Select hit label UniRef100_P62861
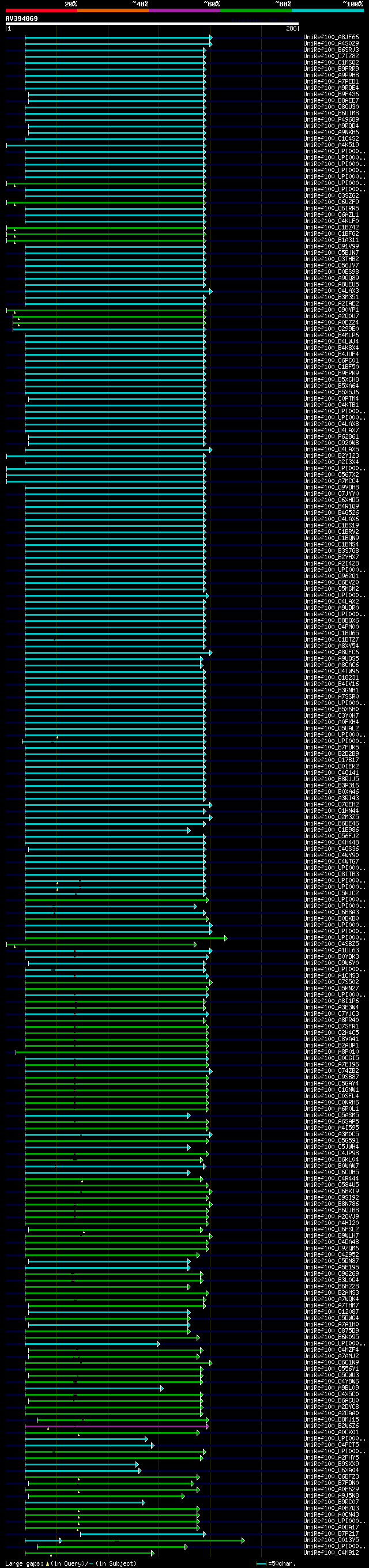This screenshot has height=1568, width=369. 332,437
